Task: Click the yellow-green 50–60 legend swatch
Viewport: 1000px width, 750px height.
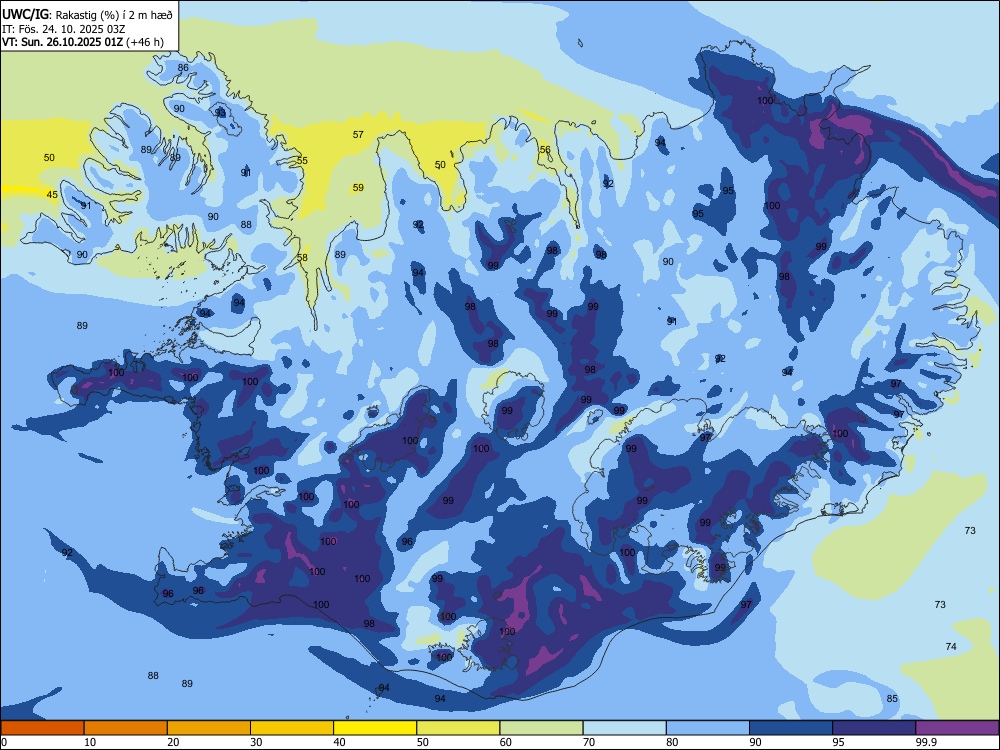Action: point(458,728)
